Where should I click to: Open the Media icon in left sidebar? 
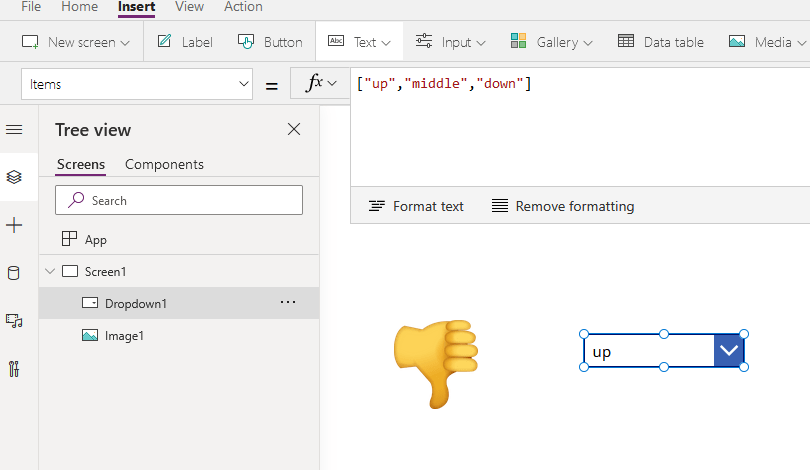(x=14, y=321)
